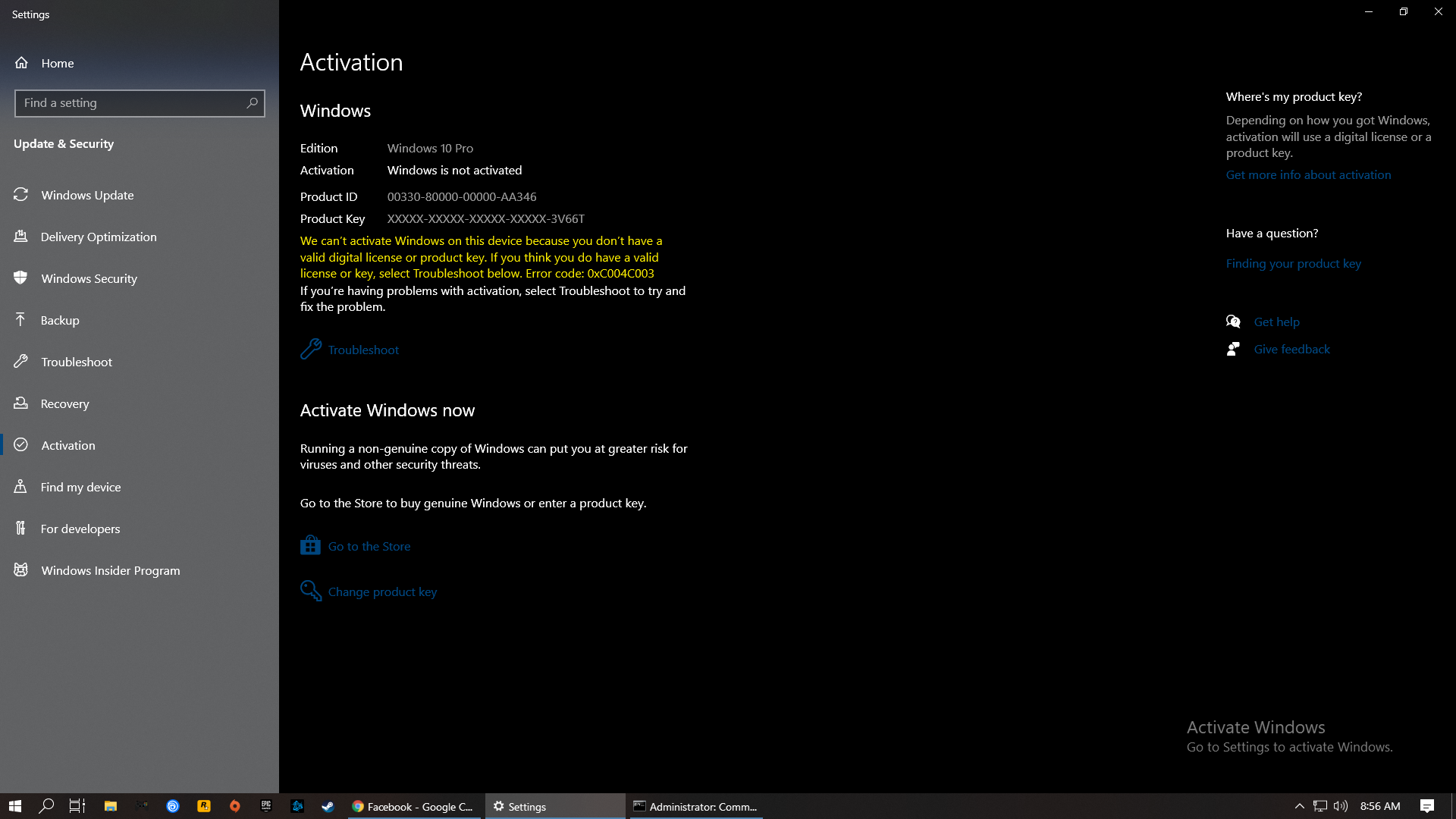Click the yellow error code 0xC004C003 message
The image size is (1456, 819).
coord(481,257)
